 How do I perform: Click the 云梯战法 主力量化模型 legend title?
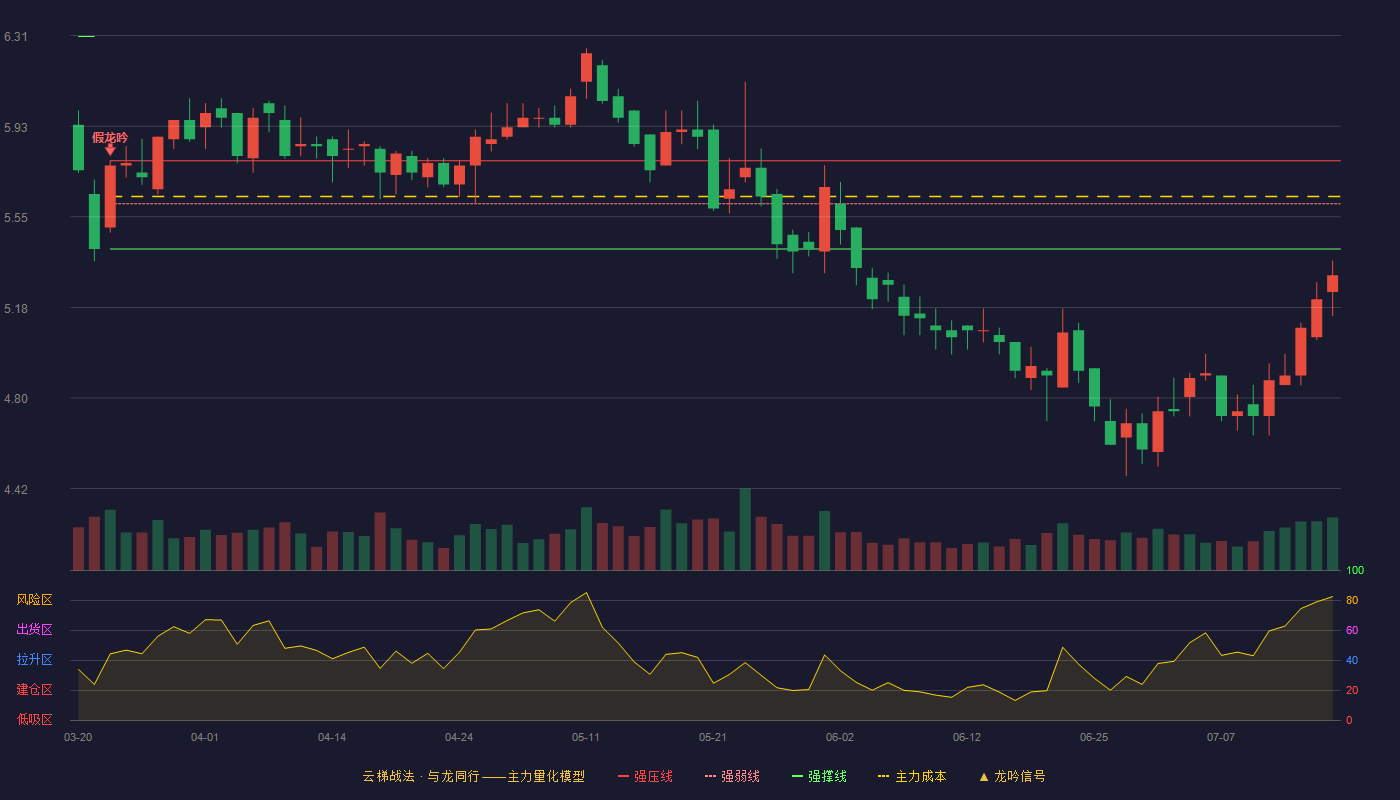(474, 776)
